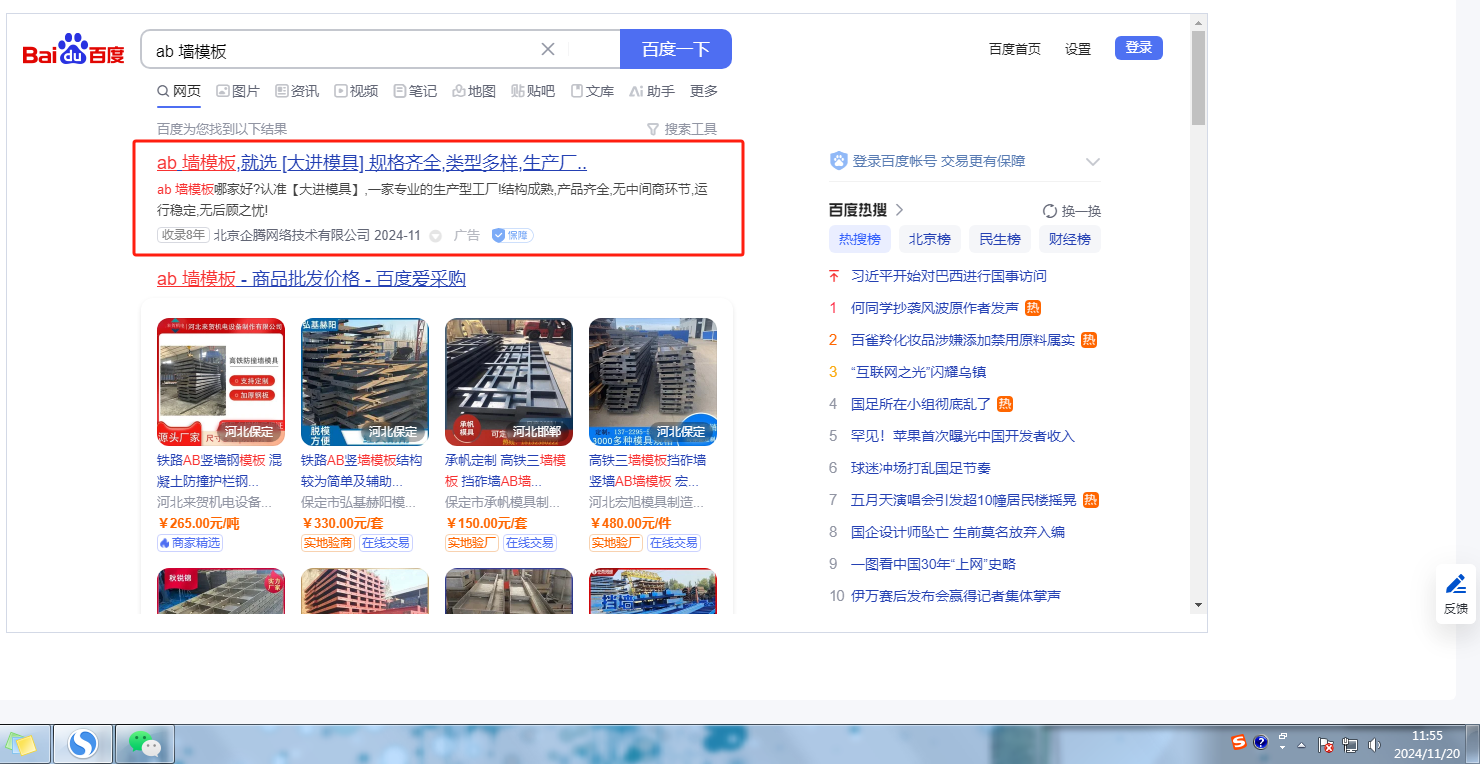Viewport: 1480px width, 764px height.
Task: Open the 更多 menu
Action: tap(704, 91)
